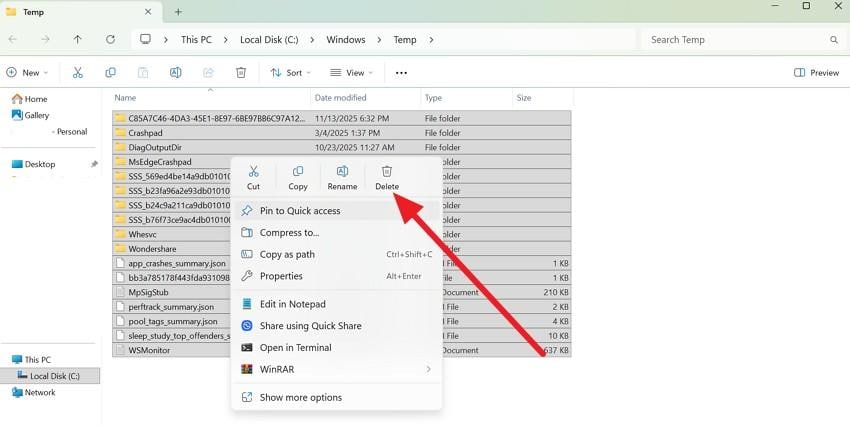850x427 pixels.
Task: Select the Personal sidebar item
Action: click(72, 131)
